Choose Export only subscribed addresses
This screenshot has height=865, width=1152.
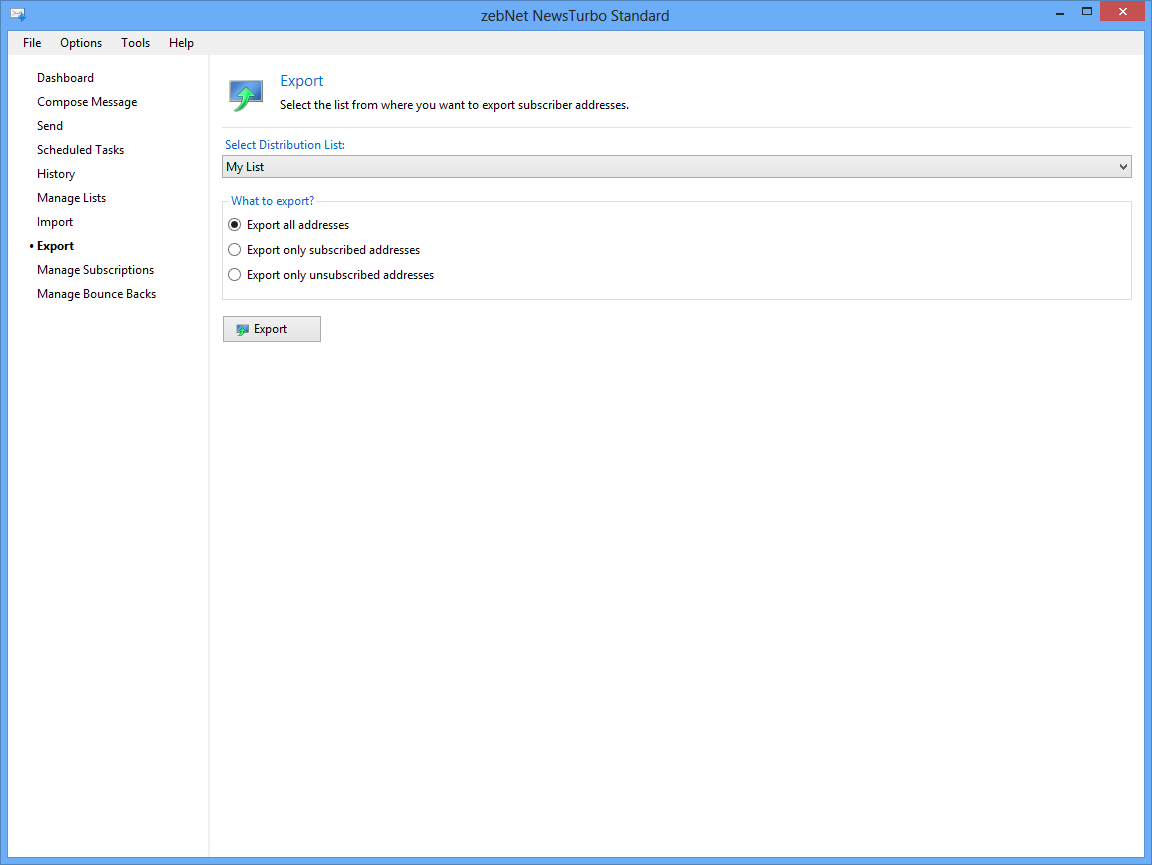(235, 250)
